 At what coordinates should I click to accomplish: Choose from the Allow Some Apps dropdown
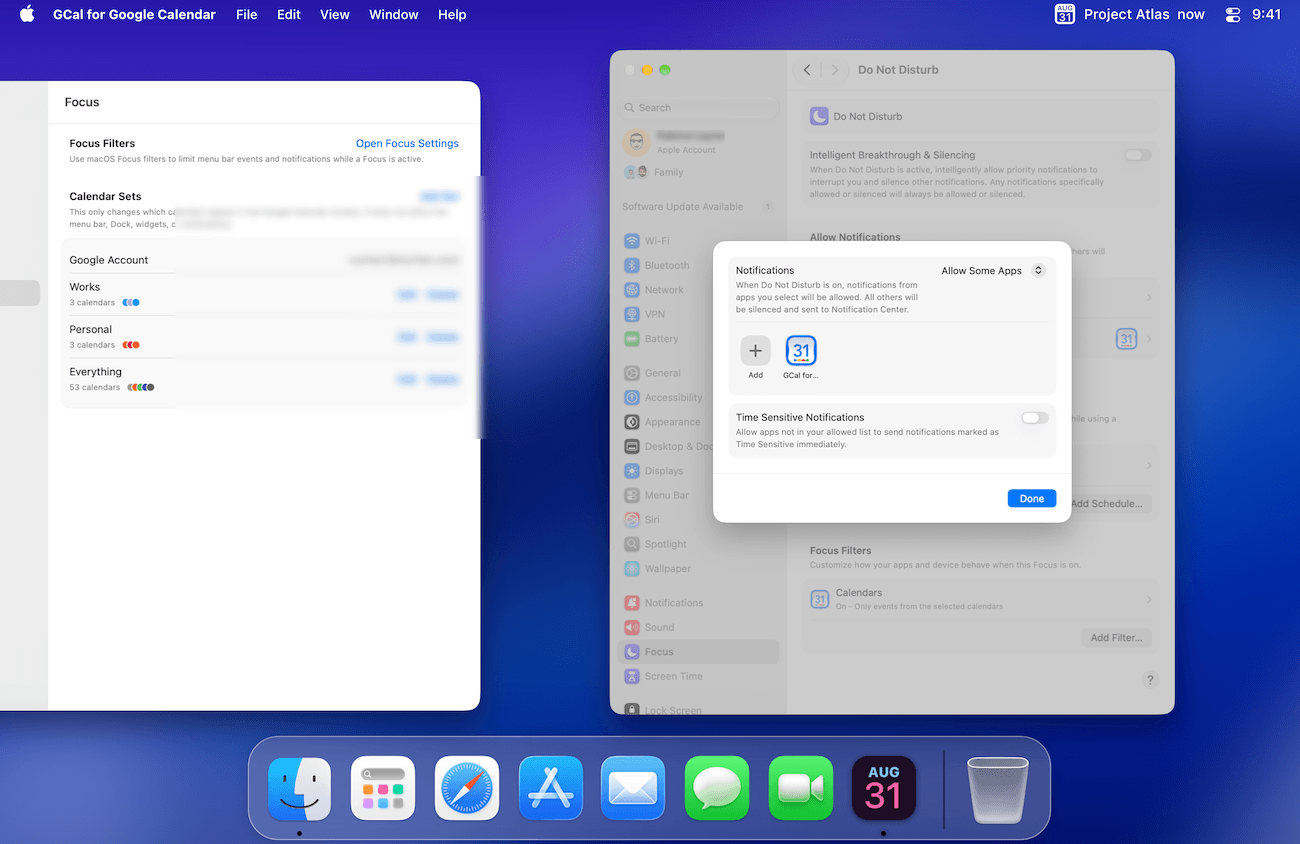point(993,271)
